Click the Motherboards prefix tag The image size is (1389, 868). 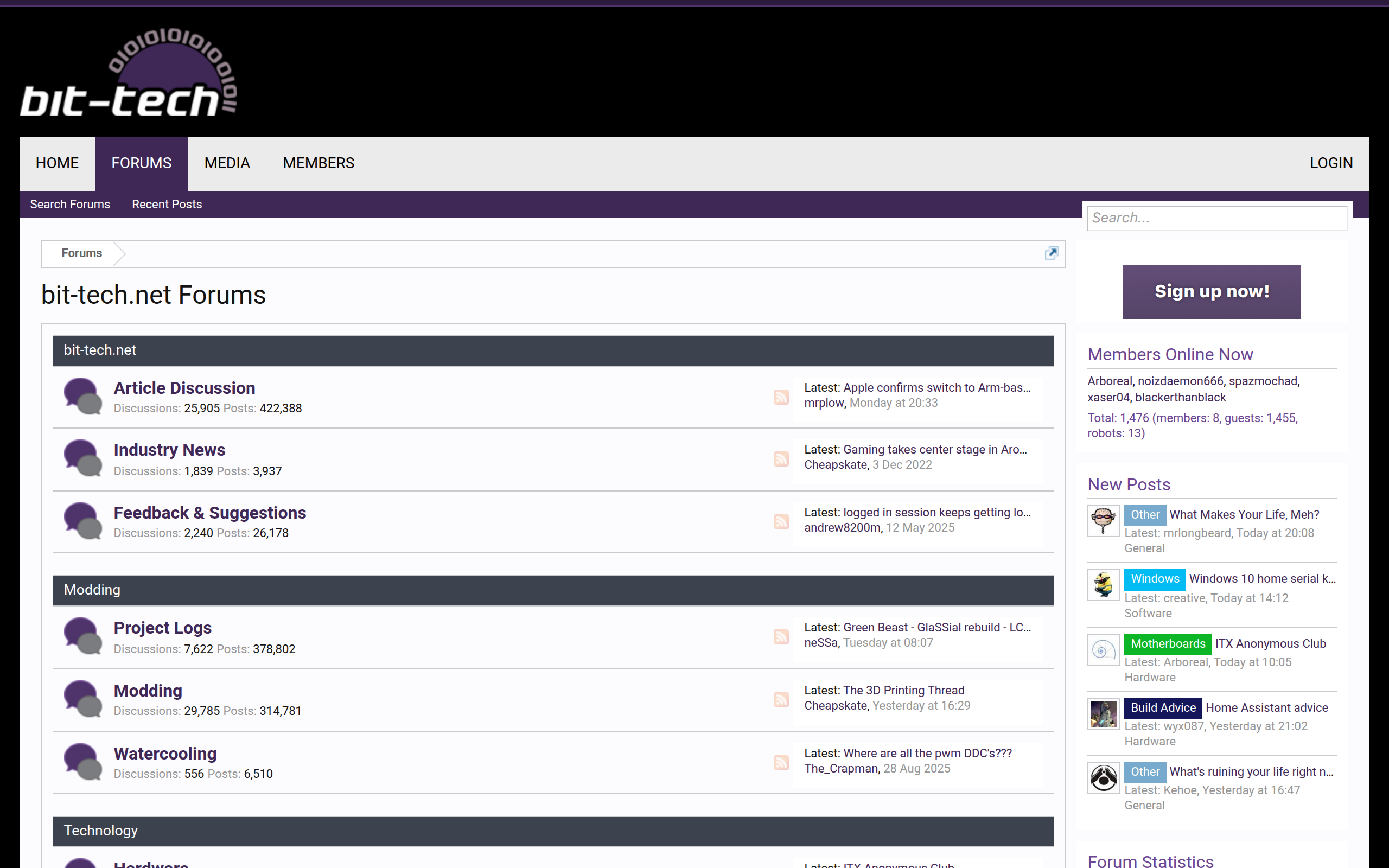pos(1168,644)
